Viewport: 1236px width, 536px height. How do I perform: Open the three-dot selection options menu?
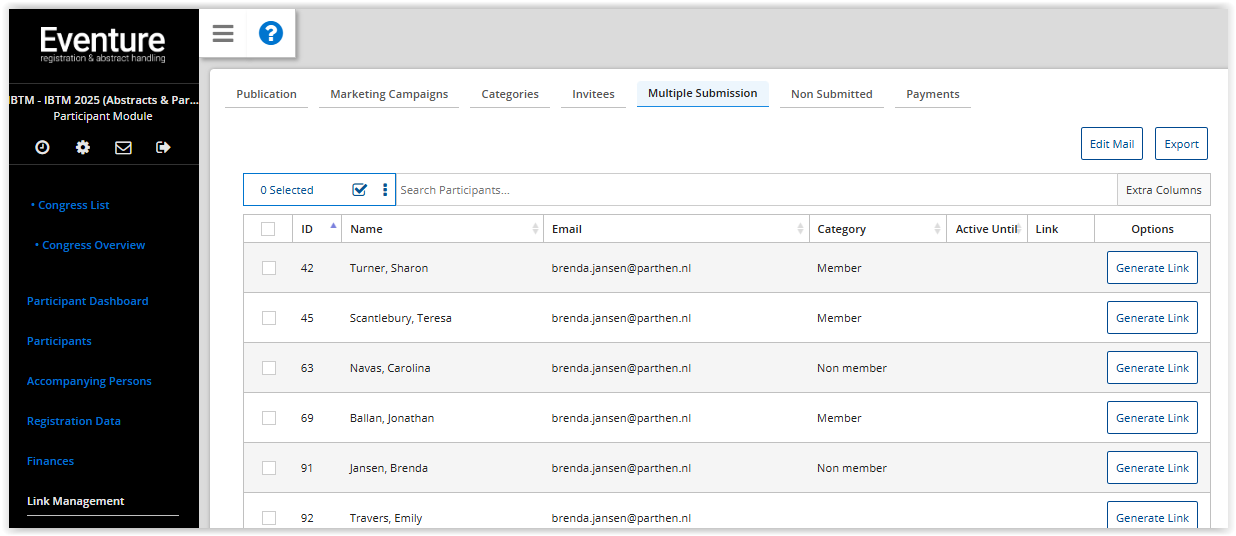(385, 190)
